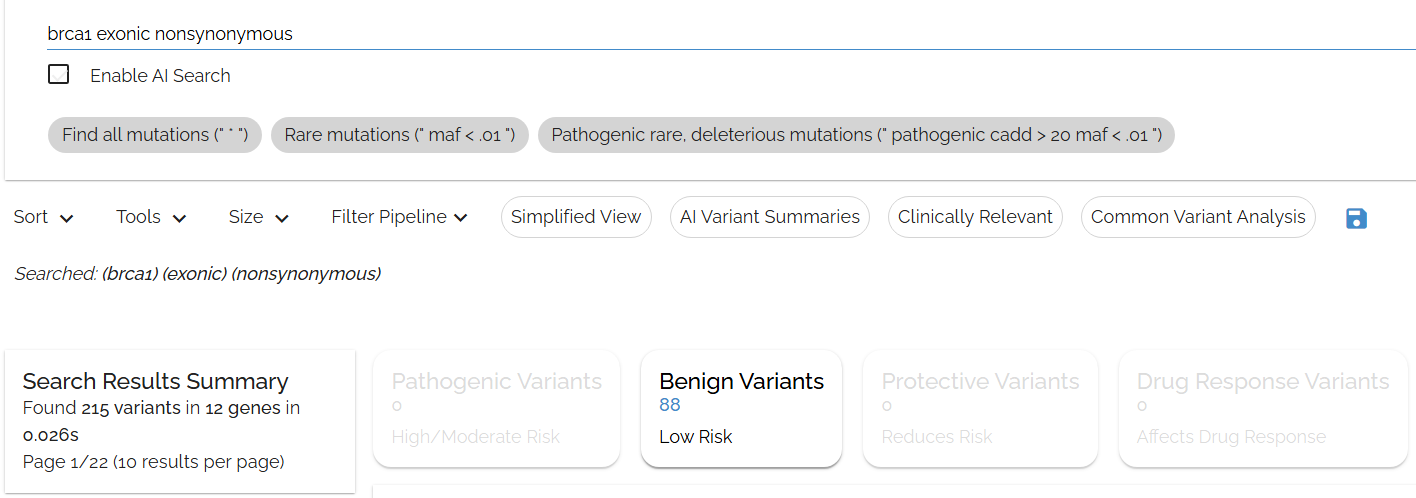Expand the Tools dropdown menu
This screenshot has height=498, width=1416.
pos(151,217)
